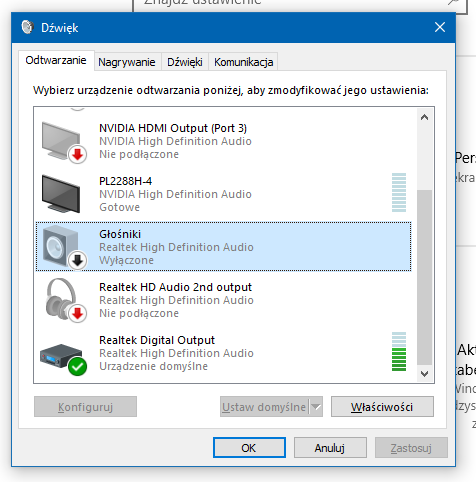Expand the Ustaw domyślne dropdown arrow
Viewport: 476px width, 482px height.
click(x=316, y=407)
